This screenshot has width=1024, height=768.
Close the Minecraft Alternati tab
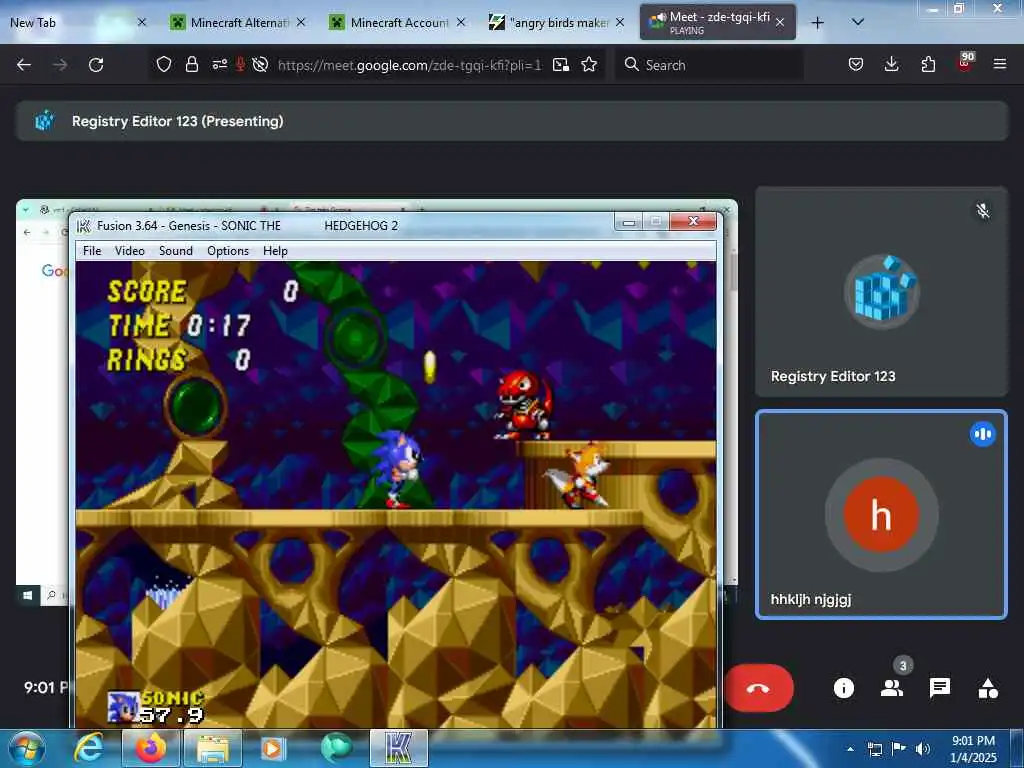coord(300,22)
